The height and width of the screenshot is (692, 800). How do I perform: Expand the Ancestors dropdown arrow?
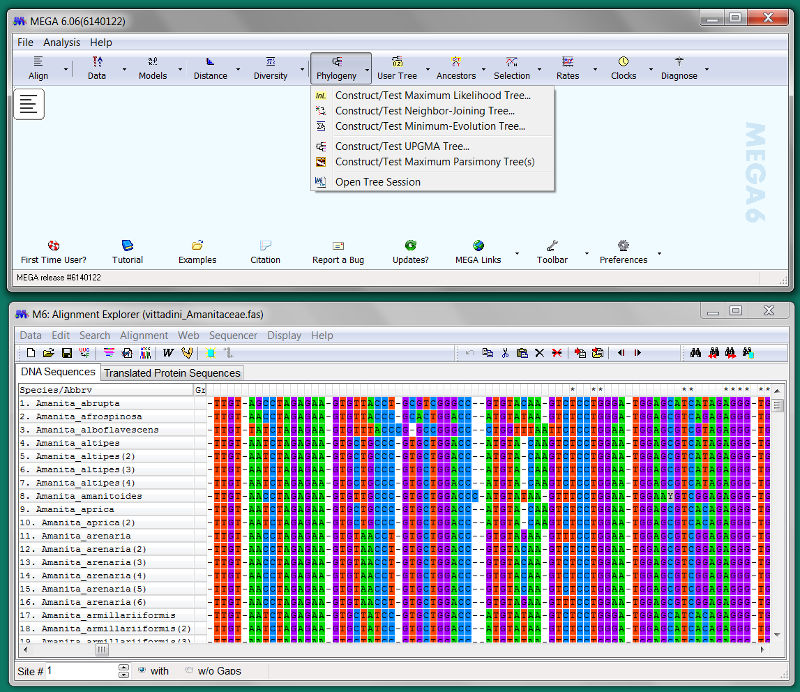(x=484, y=69)
